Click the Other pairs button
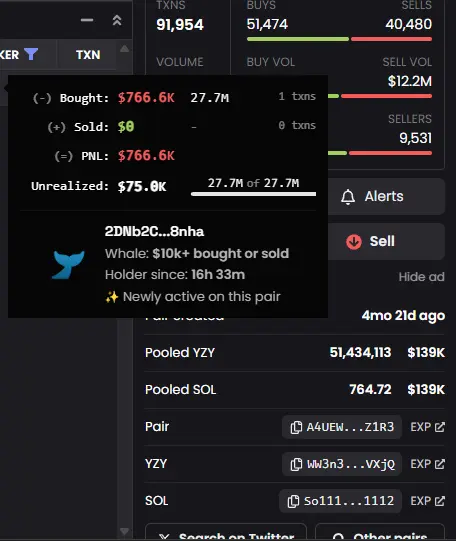Viewport: 456px width, 541px height. 380,532
